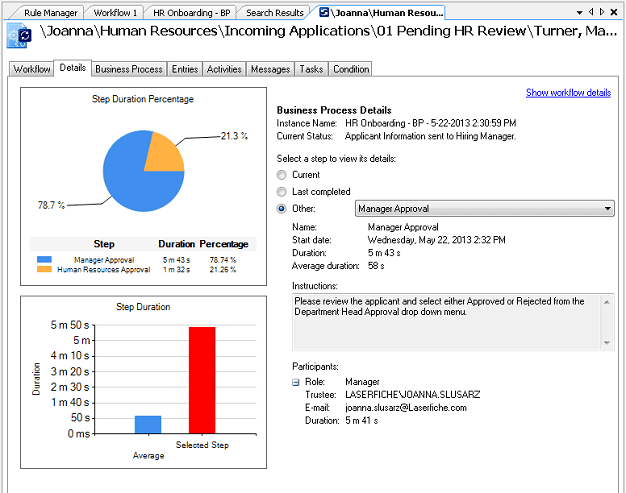626x493 pixels.
Task: Click the Average axis label under the chart
Action: [149, 455]
